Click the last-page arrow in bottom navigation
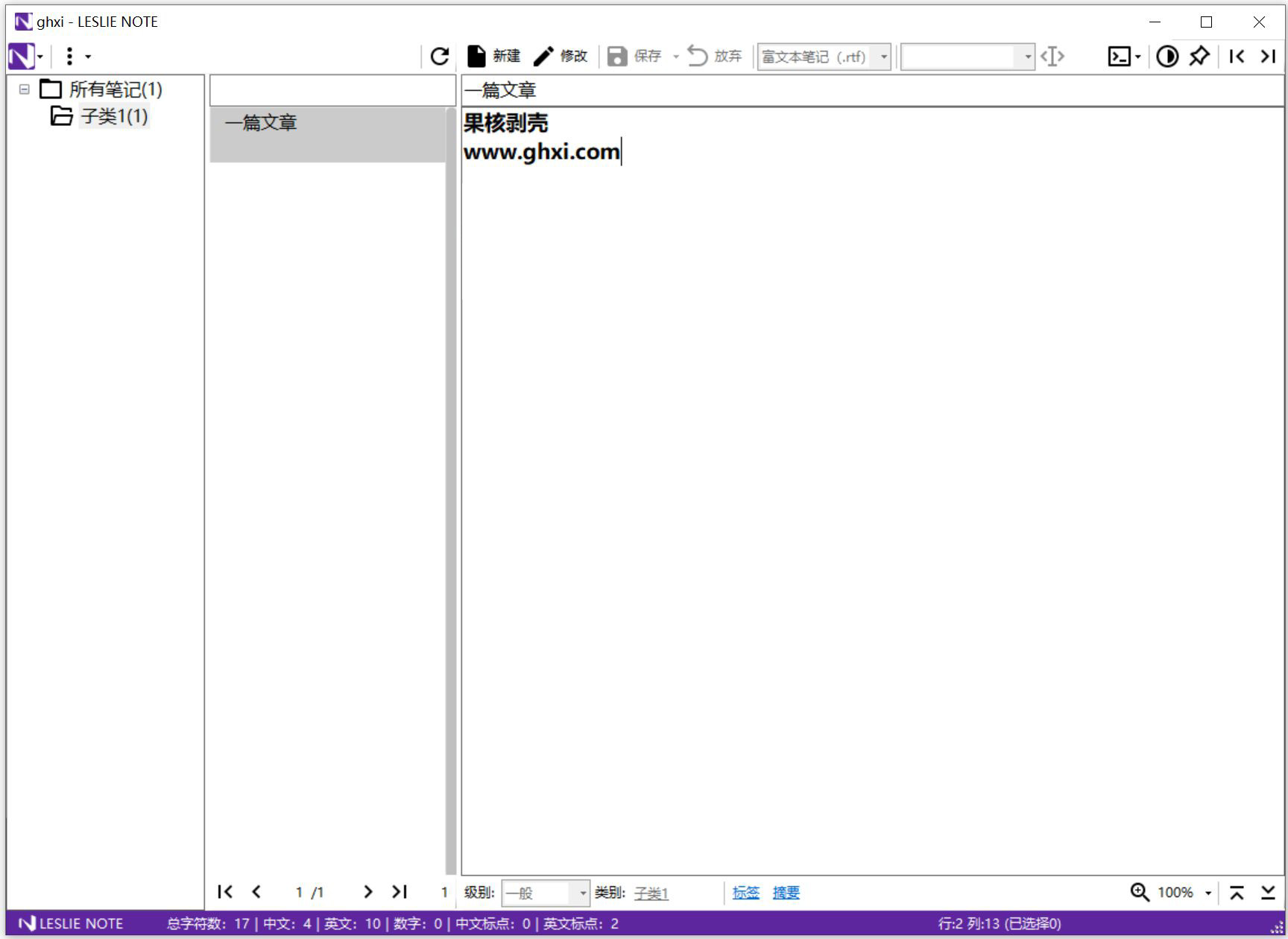1288x939 pixels. (x=400, y=891)
